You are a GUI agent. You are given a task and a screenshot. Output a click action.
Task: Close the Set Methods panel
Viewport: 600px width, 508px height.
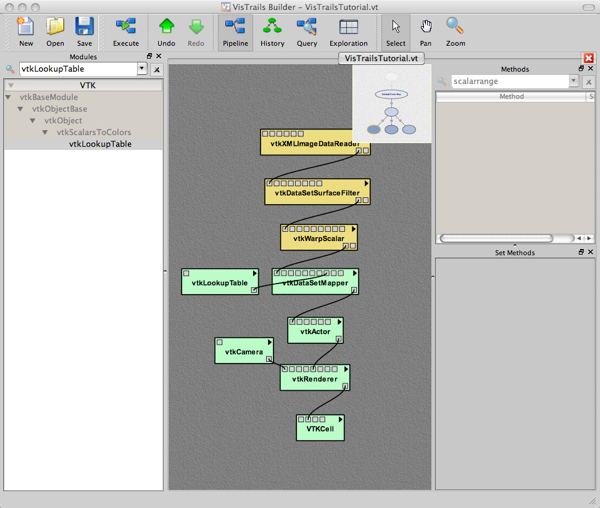pos(590,252)
